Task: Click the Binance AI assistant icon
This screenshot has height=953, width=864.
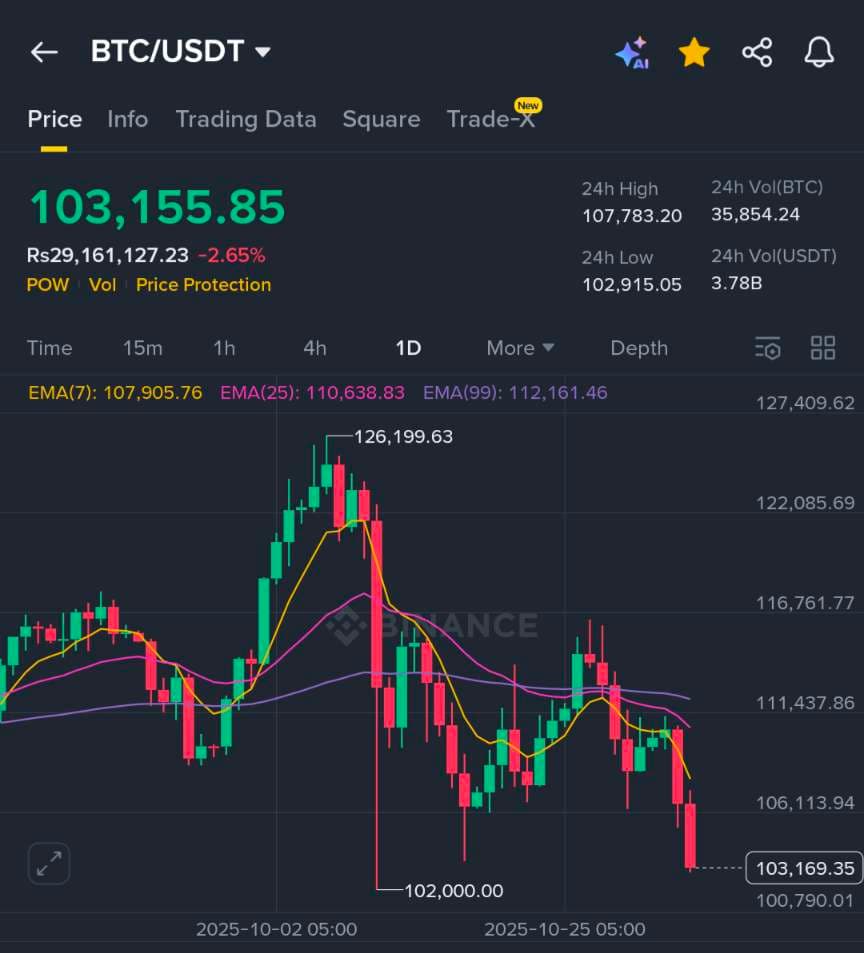Action: point(632,51)
